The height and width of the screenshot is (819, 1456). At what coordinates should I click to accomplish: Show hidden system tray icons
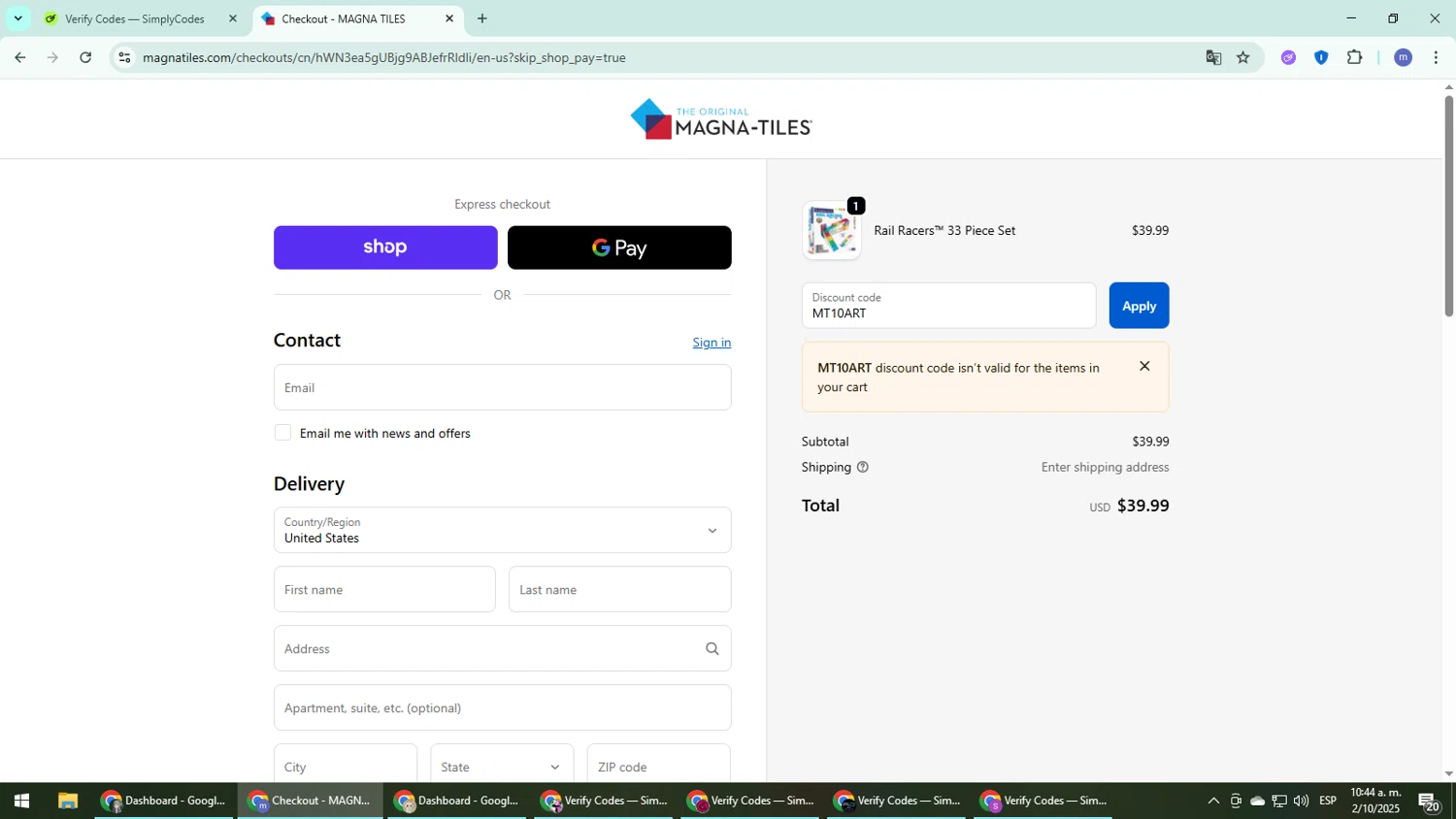point(1213,801)
